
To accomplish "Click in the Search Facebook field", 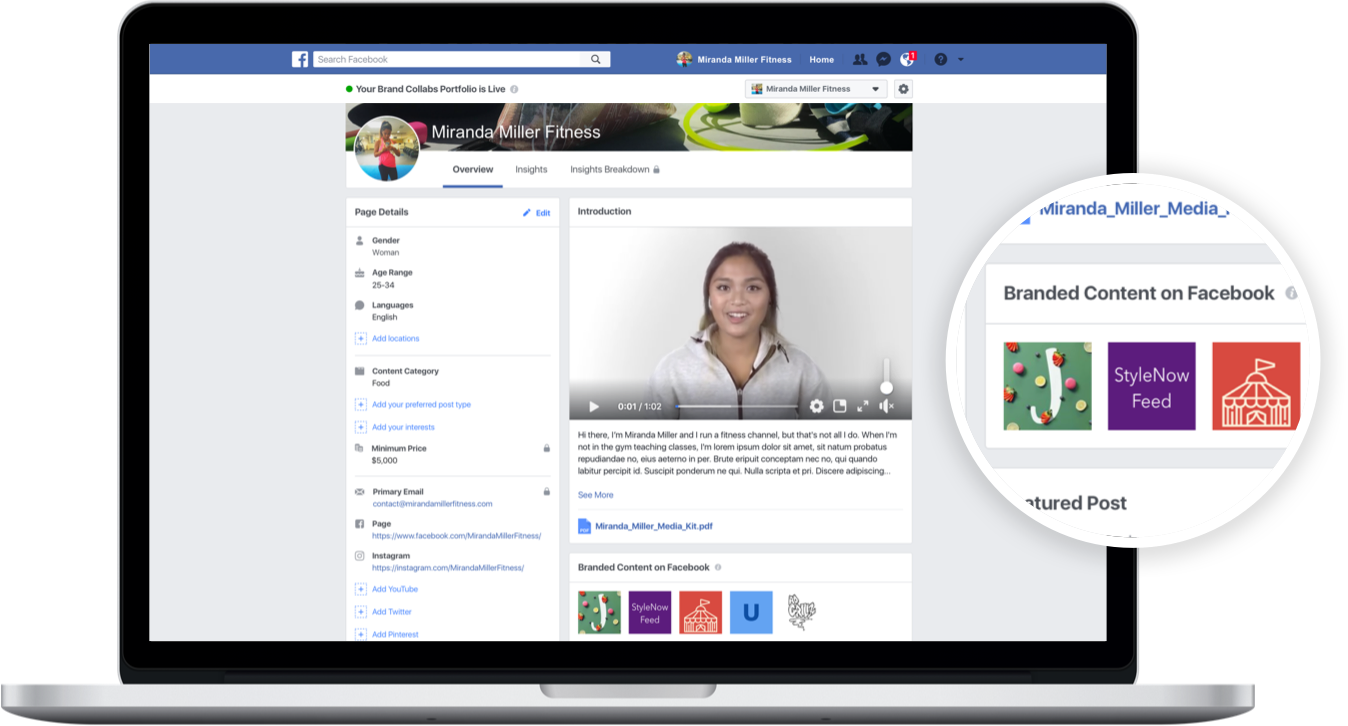I will (x=448, y=59).
